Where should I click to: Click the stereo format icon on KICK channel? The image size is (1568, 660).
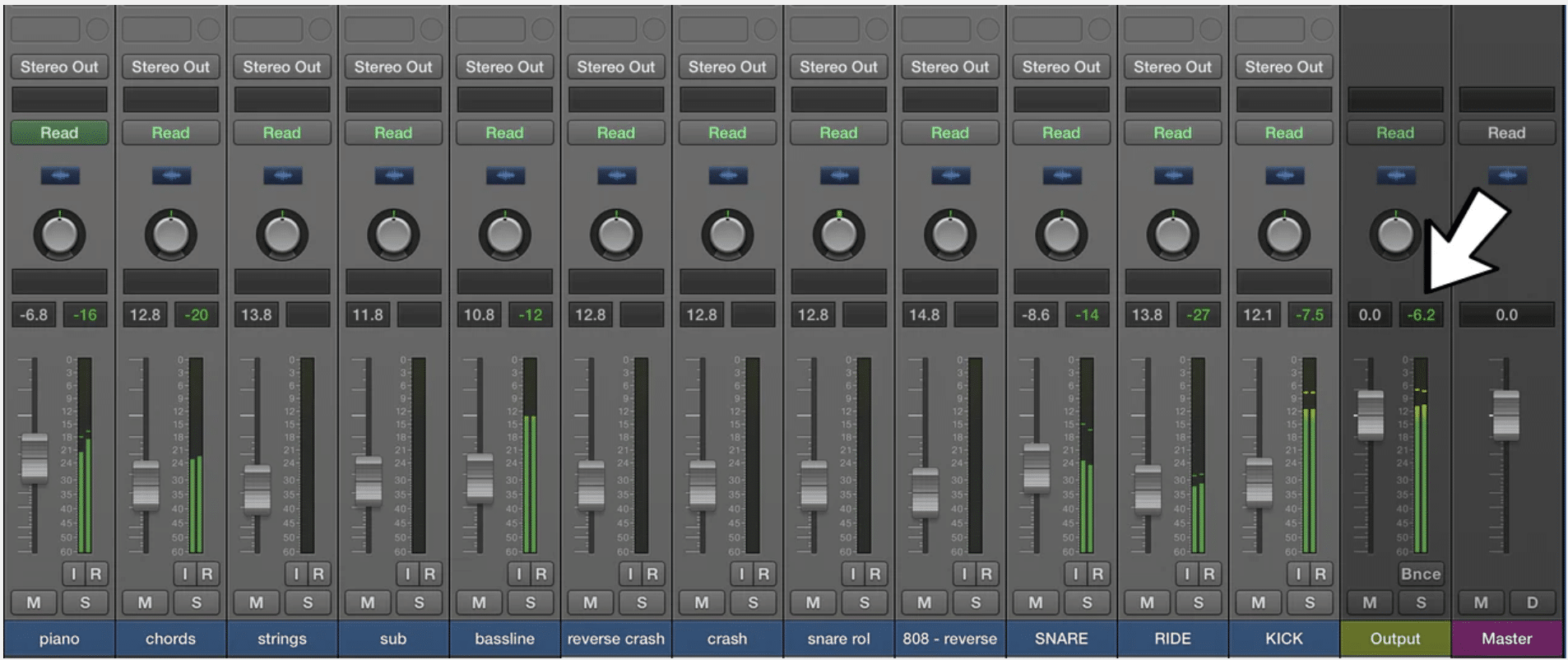1284,175
